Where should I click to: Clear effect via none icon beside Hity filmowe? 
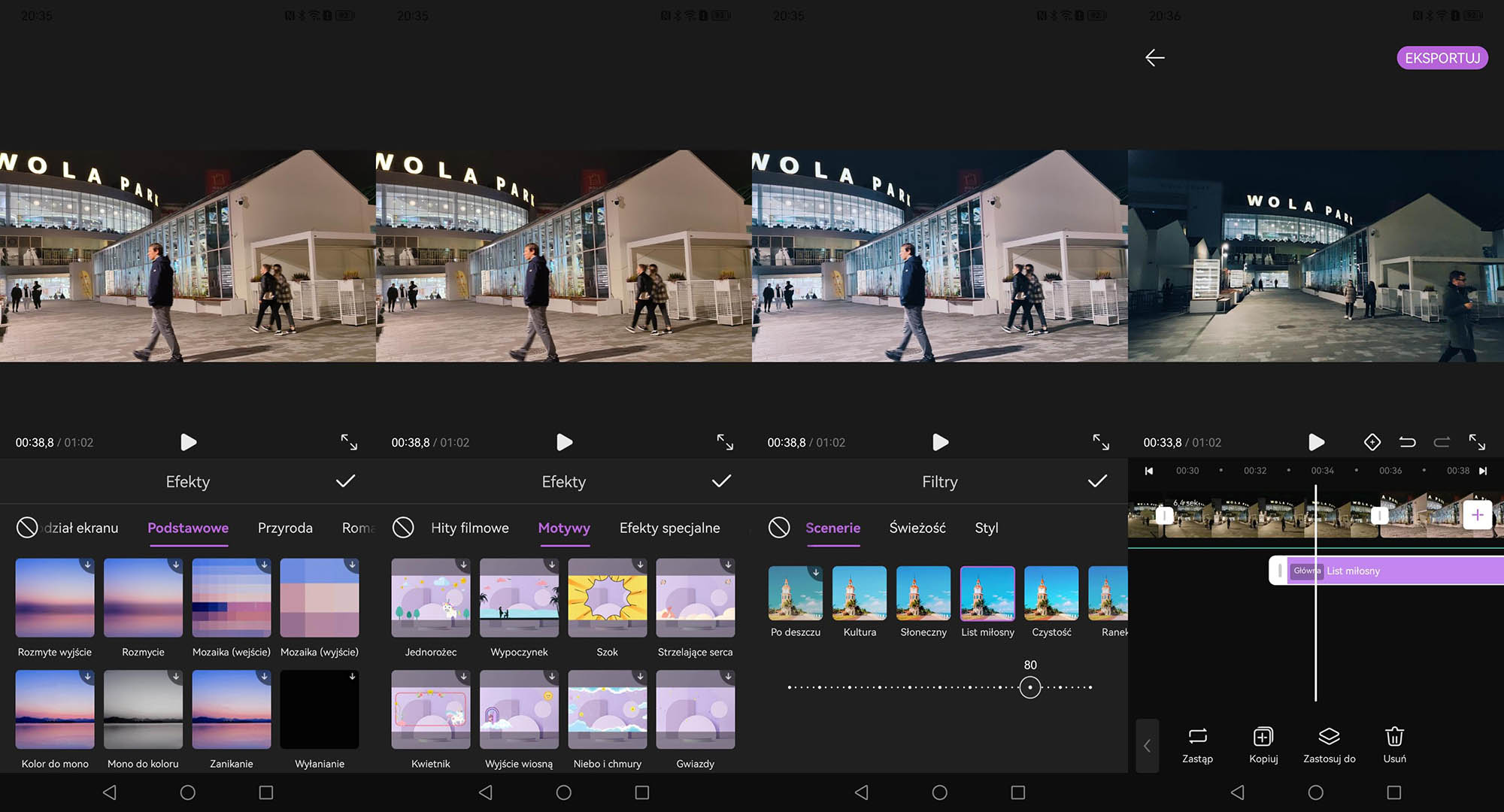coord(403,528)
